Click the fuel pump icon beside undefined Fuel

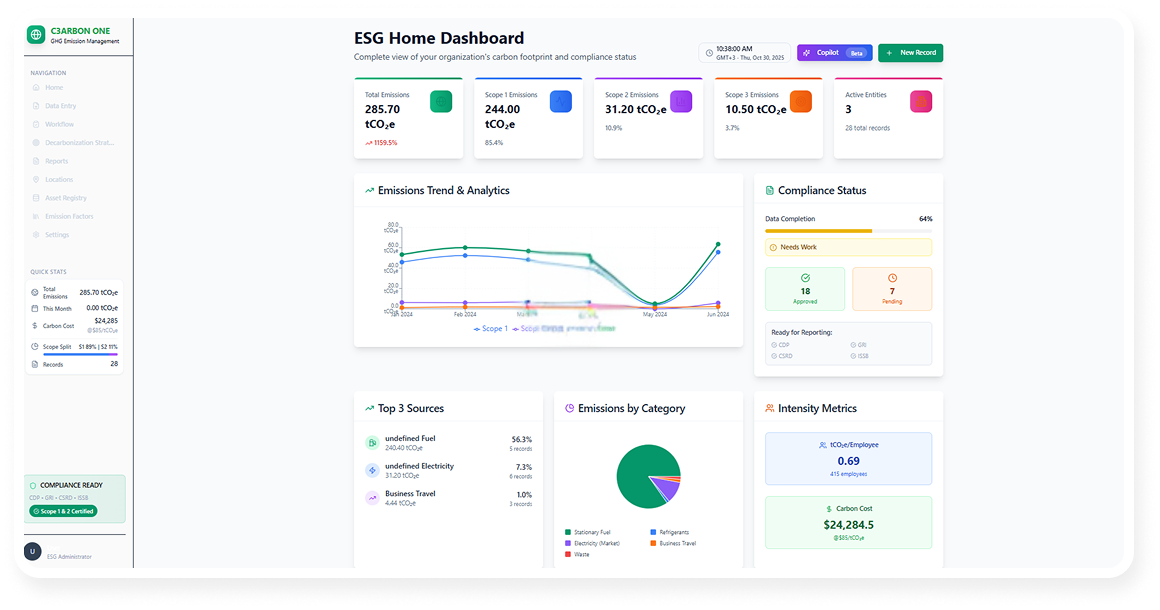(372, 442)
